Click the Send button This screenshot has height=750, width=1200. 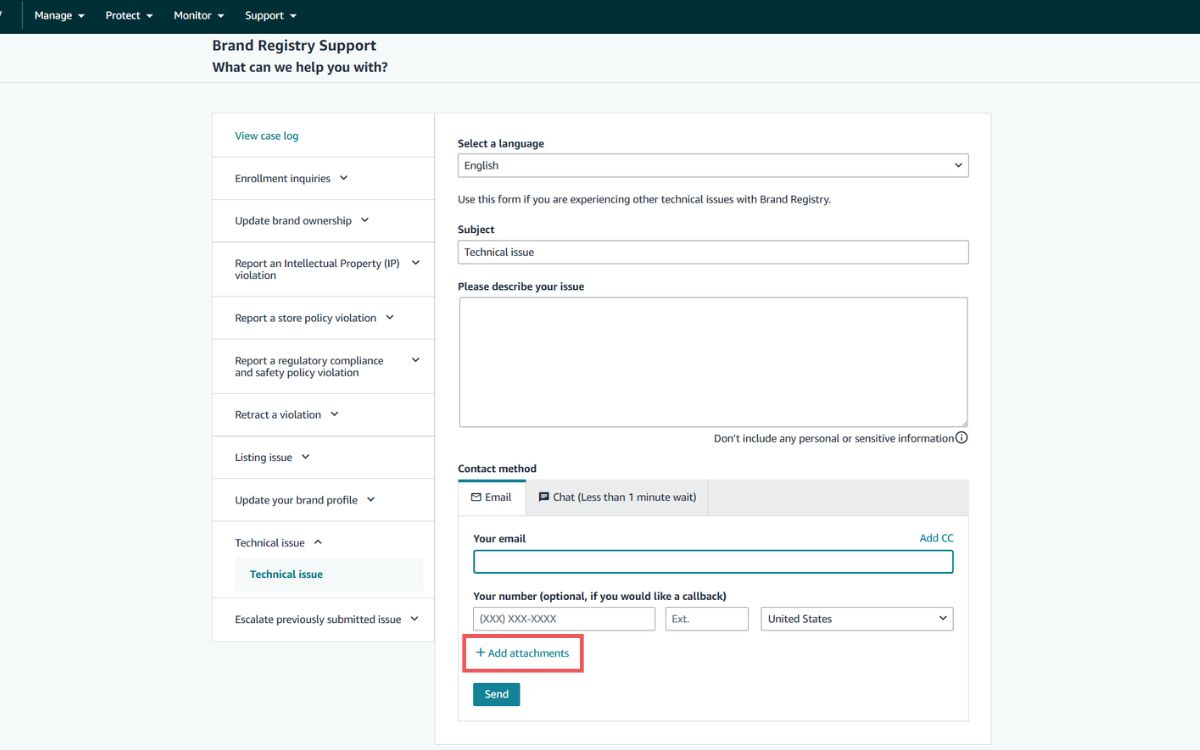click(496, 694)
